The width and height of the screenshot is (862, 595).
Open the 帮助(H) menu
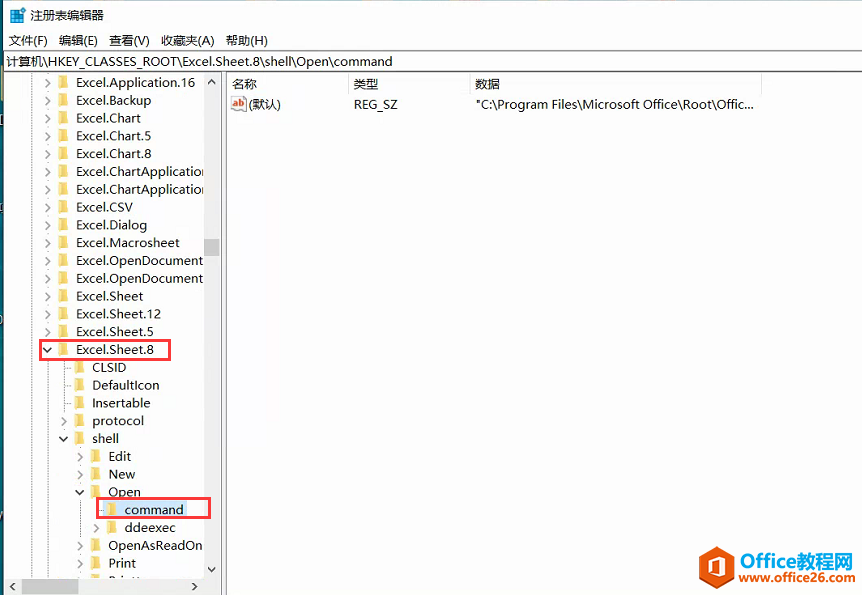click(247, 41)
